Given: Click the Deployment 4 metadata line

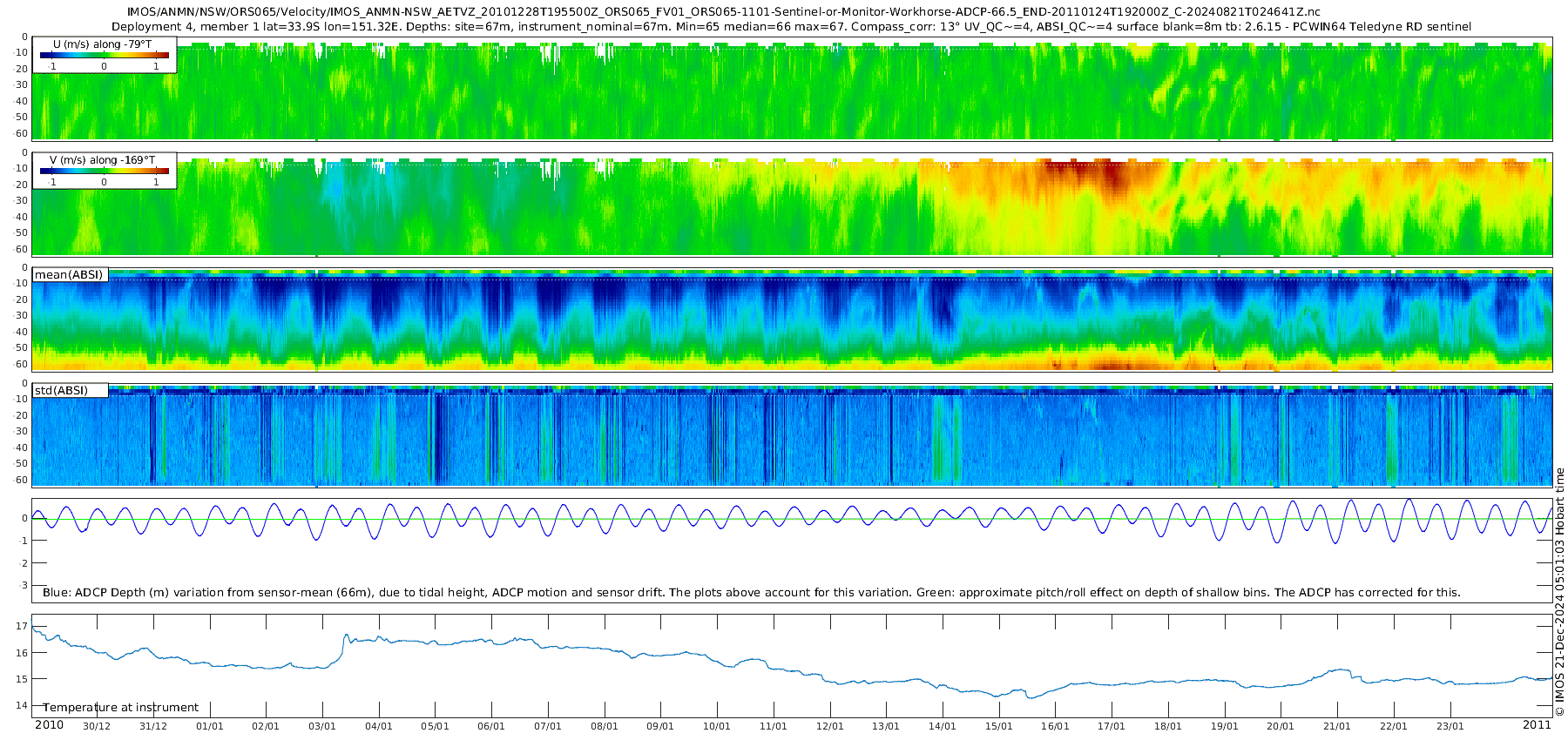Looking at the screenshot, I should coord(791,27).
